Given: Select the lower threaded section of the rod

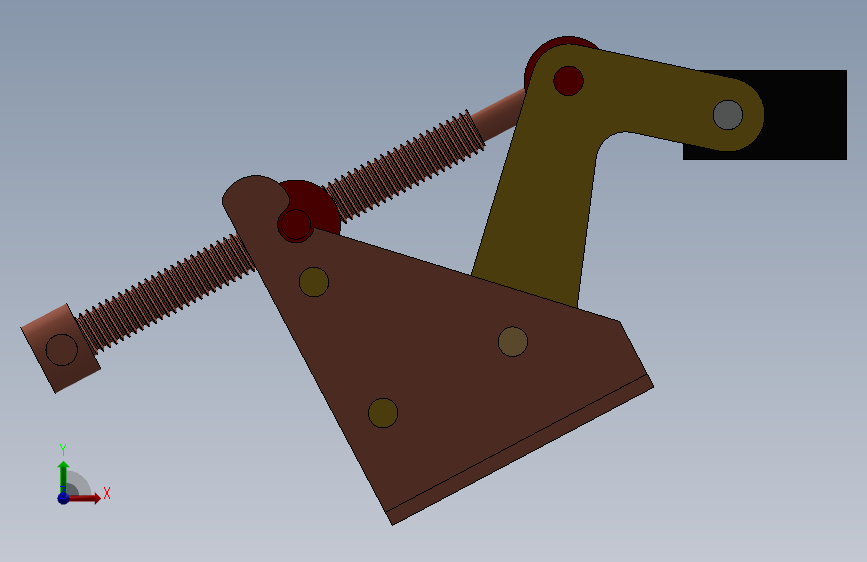Looking at the screenshot, I should (x=166, y=293).
